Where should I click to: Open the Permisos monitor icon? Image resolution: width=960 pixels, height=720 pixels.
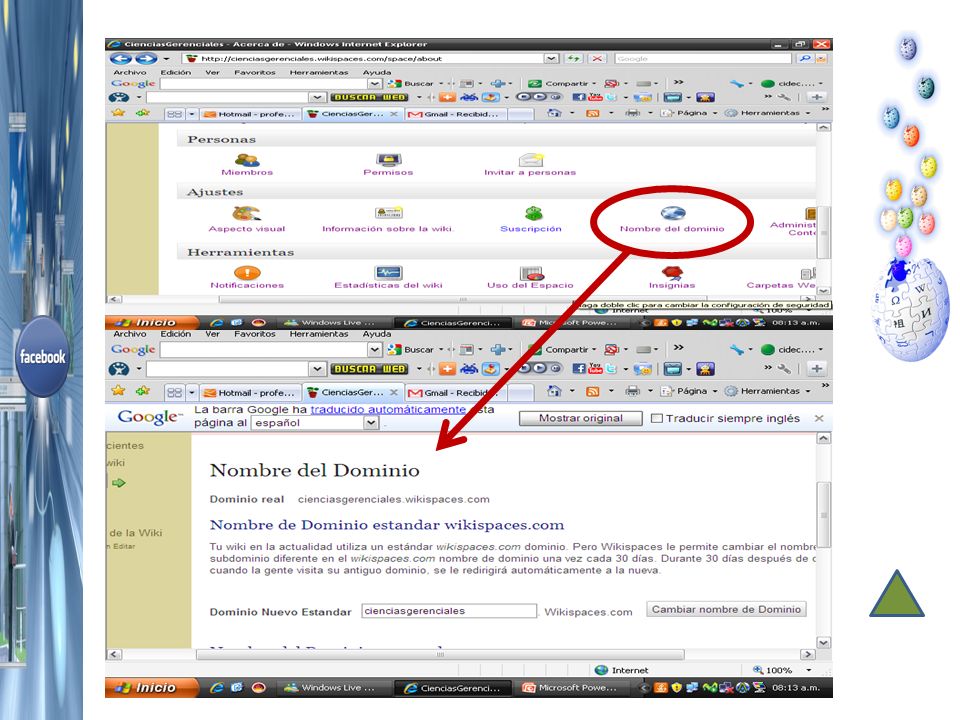(x=389, y=160)
